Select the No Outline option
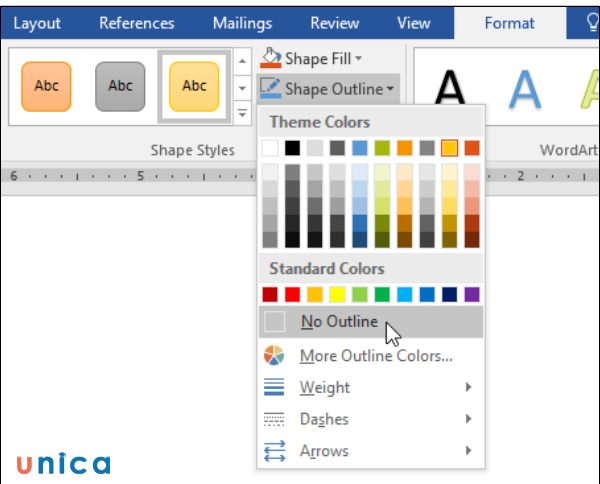This screenshot has width=600, height=484. coord(339,322)
